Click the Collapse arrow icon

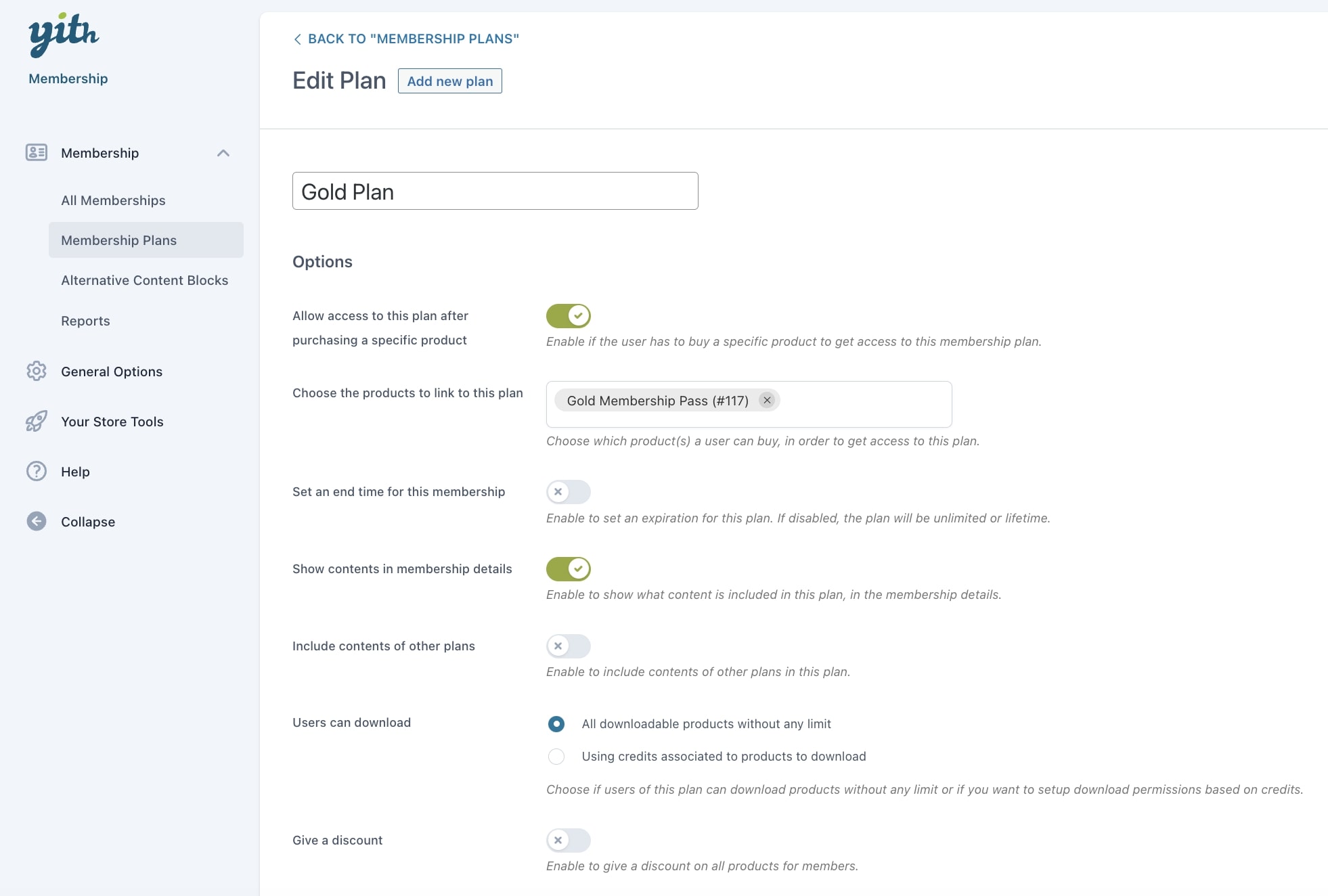pos(37,521)
